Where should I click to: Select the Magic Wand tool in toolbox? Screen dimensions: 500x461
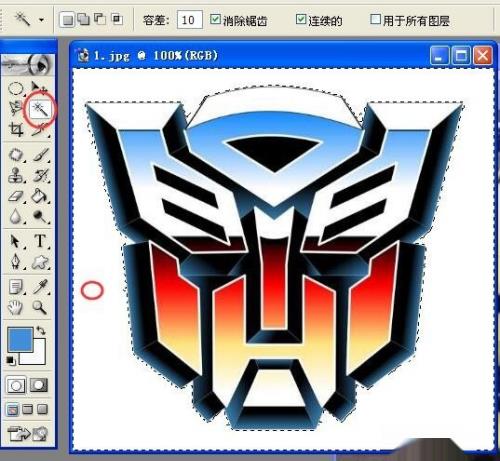40,110
